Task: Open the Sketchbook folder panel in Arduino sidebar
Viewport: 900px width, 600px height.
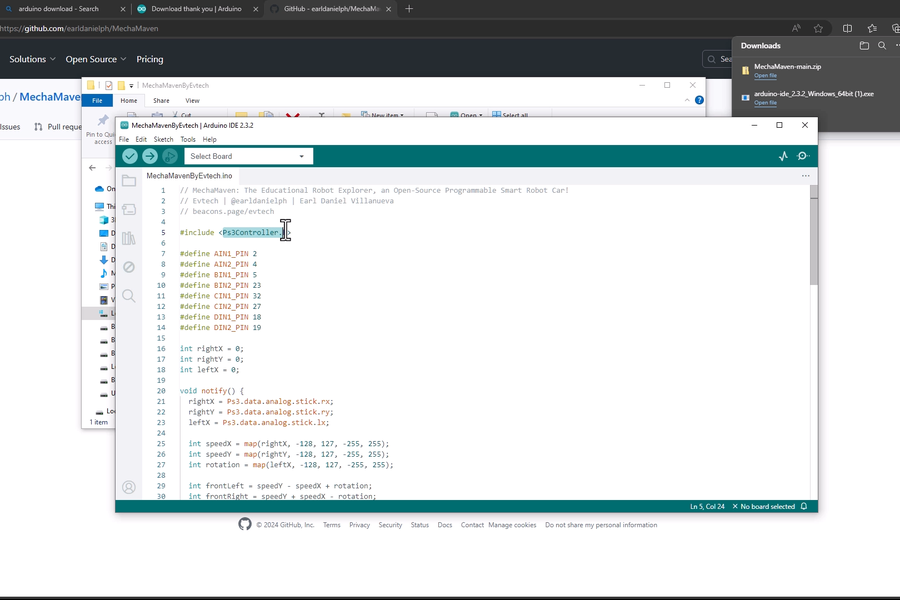Action: click(129, 181)
